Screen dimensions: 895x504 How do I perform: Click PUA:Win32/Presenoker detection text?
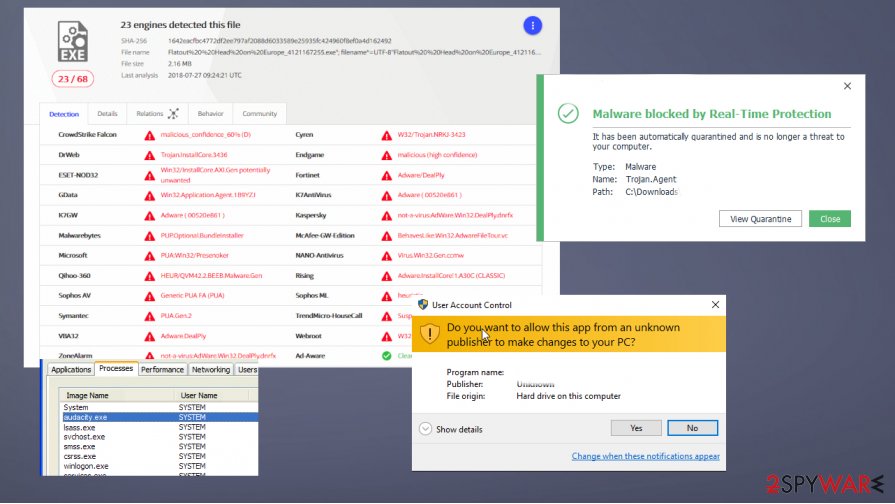point(194,256)
